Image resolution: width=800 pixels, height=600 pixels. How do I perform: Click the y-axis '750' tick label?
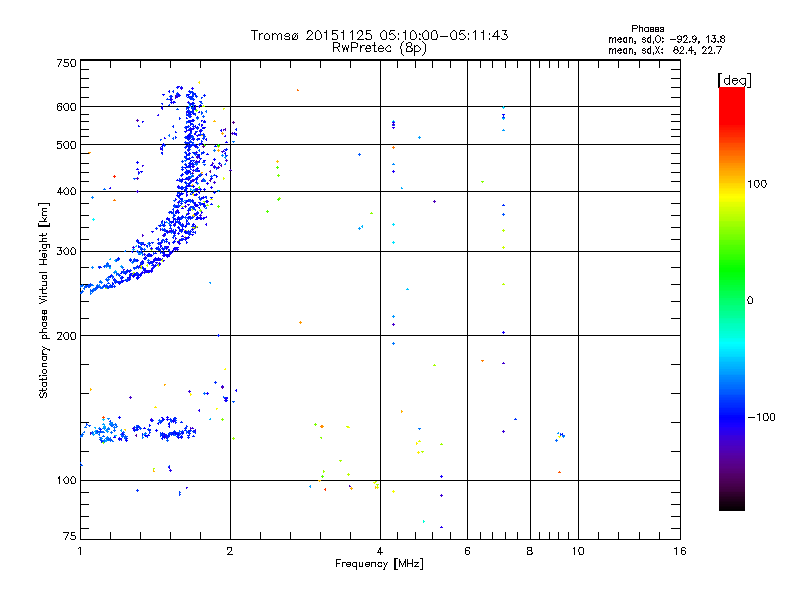pyautogui.click(x=66, y=63)
